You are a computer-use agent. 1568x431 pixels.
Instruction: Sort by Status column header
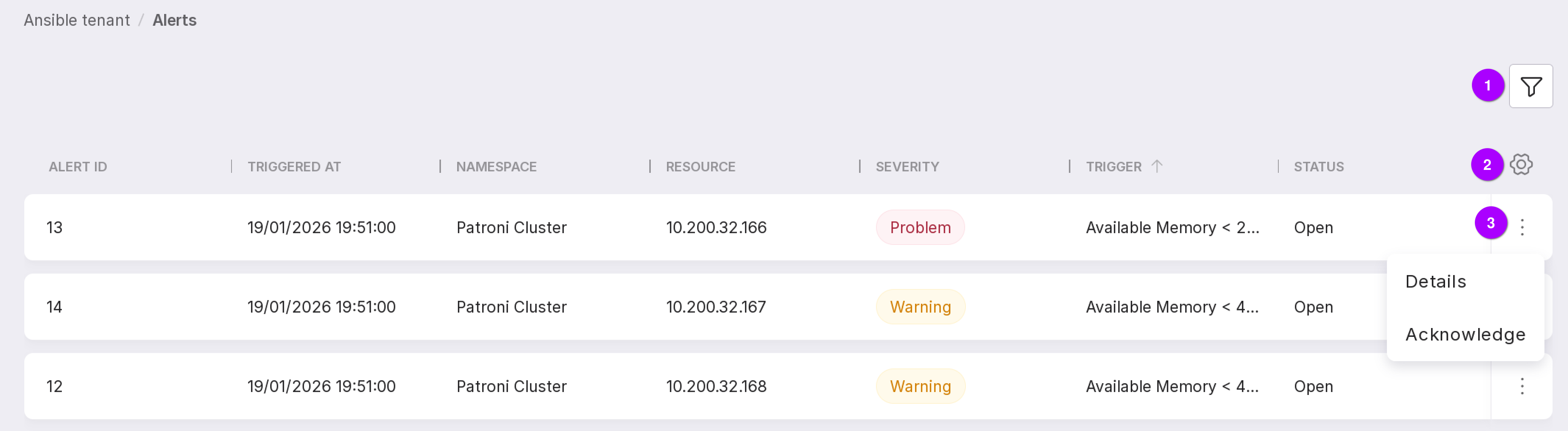coord(1318,167)
